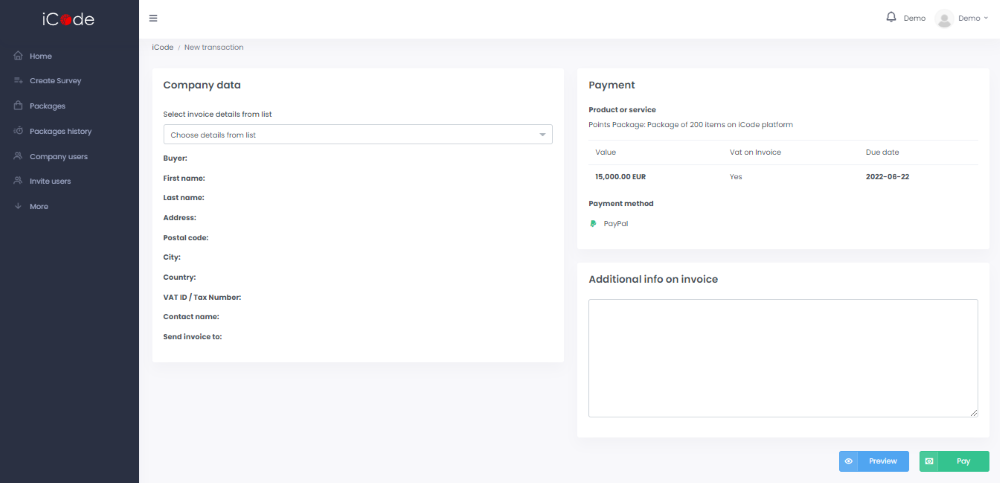This screenshot has height=483, width=1000.
Task: Click the Home icon in sidebar
Action: (18, 56)
